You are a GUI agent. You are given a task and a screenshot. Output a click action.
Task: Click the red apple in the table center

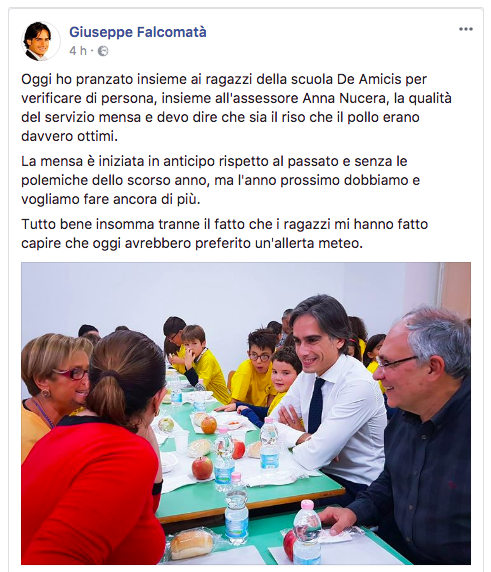[202, 468]
